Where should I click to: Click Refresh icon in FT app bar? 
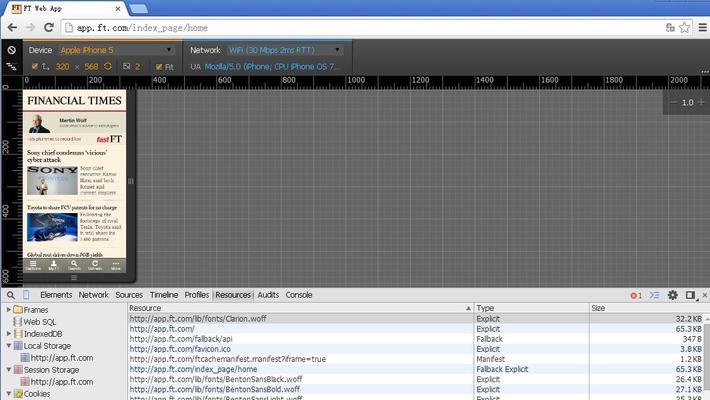pos(95,265)
